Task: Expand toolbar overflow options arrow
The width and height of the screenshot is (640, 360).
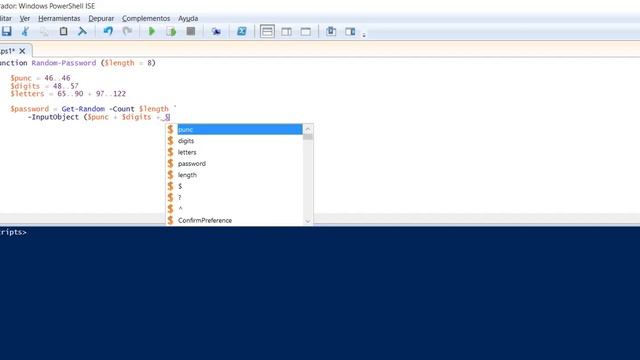Action: tap(364, 35)
